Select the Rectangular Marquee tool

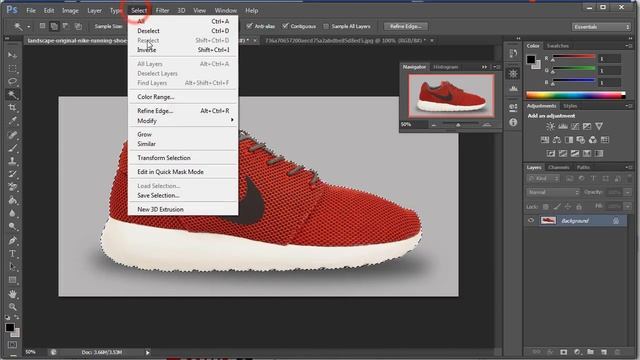12,68
